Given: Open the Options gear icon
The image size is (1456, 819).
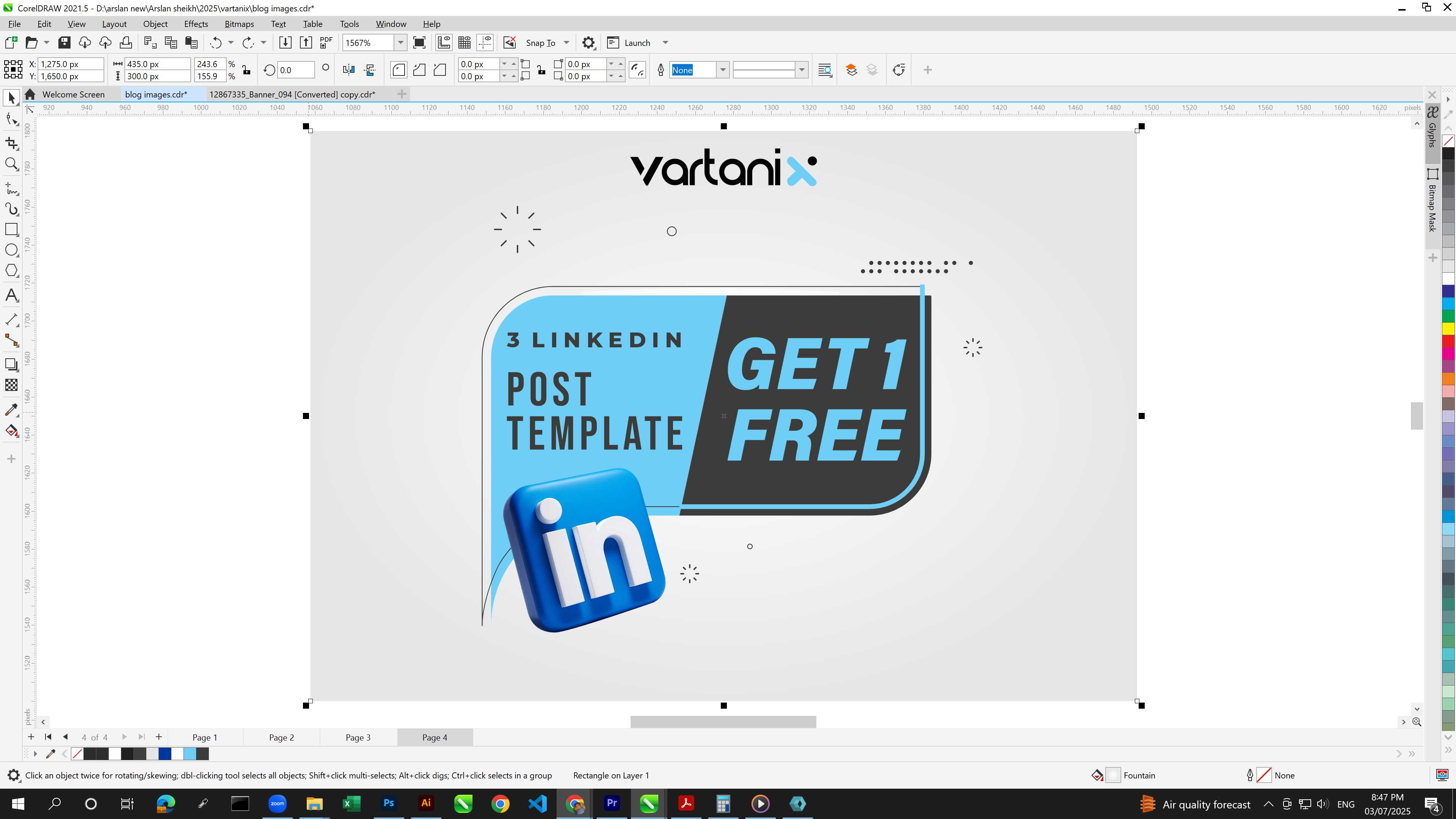Looking at the screenshot, I should click(588, 42).
